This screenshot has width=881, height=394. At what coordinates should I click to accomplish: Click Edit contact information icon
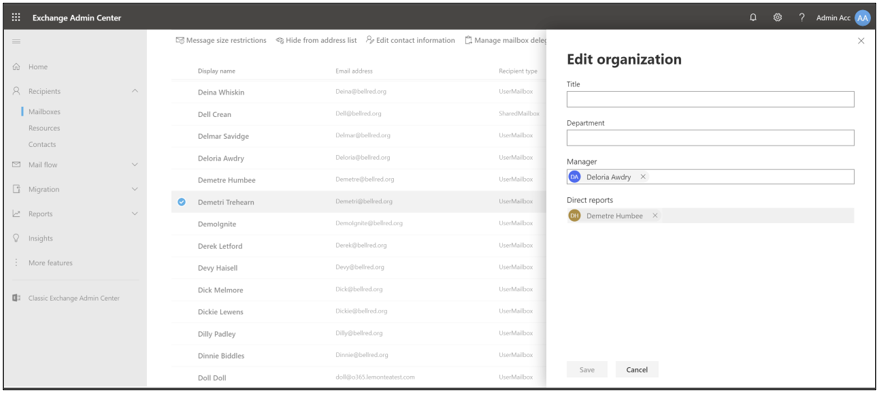click(x=370, y=40)
